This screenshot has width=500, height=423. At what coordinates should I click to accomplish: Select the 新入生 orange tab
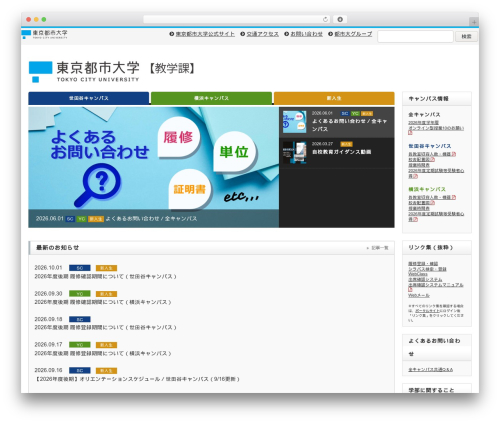[334, 98]
